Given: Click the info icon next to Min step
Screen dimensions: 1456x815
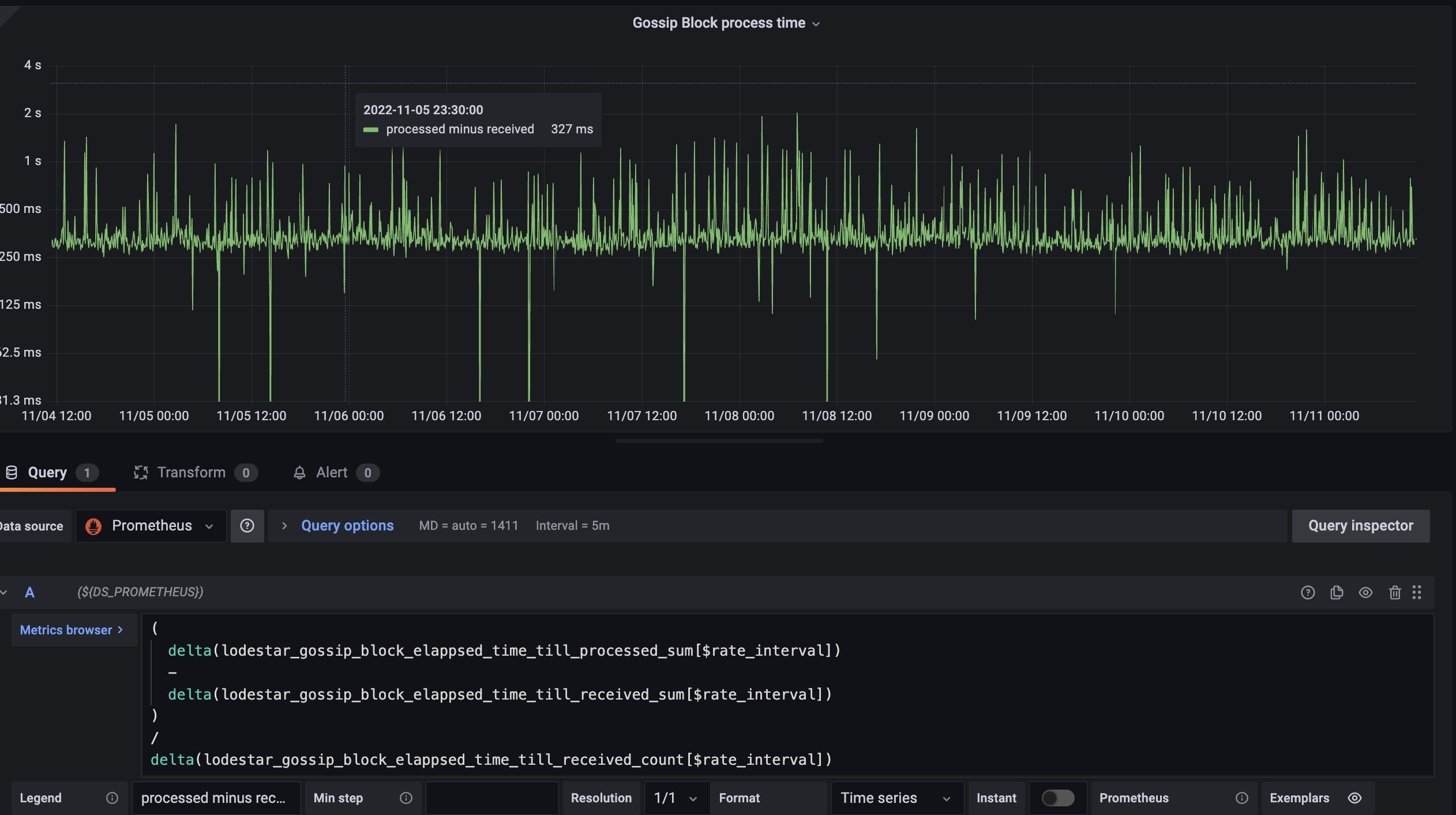Looking at the screenshot, I should [x=406, y=798].
